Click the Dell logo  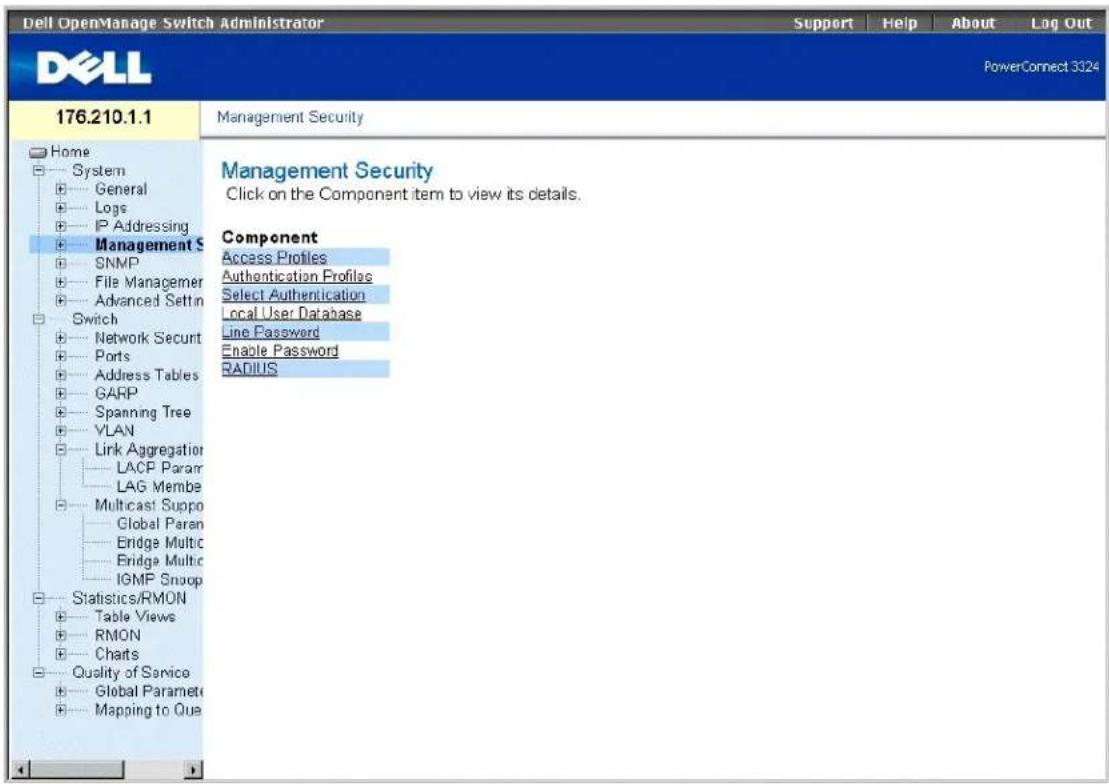(94, 68)
